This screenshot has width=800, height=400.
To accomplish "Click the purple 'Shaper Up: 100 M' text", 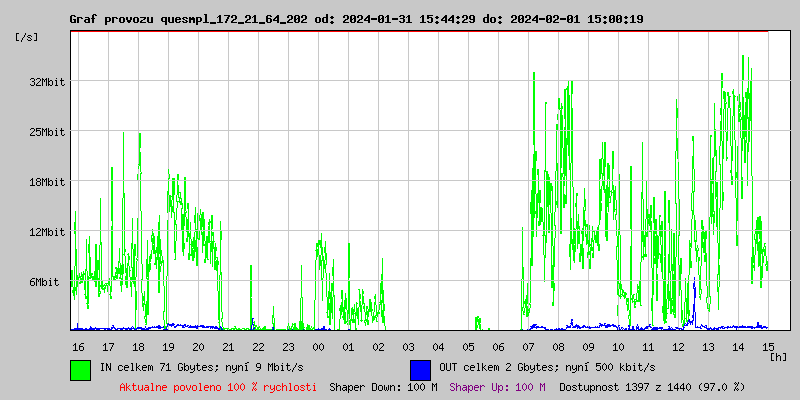I will (x=497, y=387).
